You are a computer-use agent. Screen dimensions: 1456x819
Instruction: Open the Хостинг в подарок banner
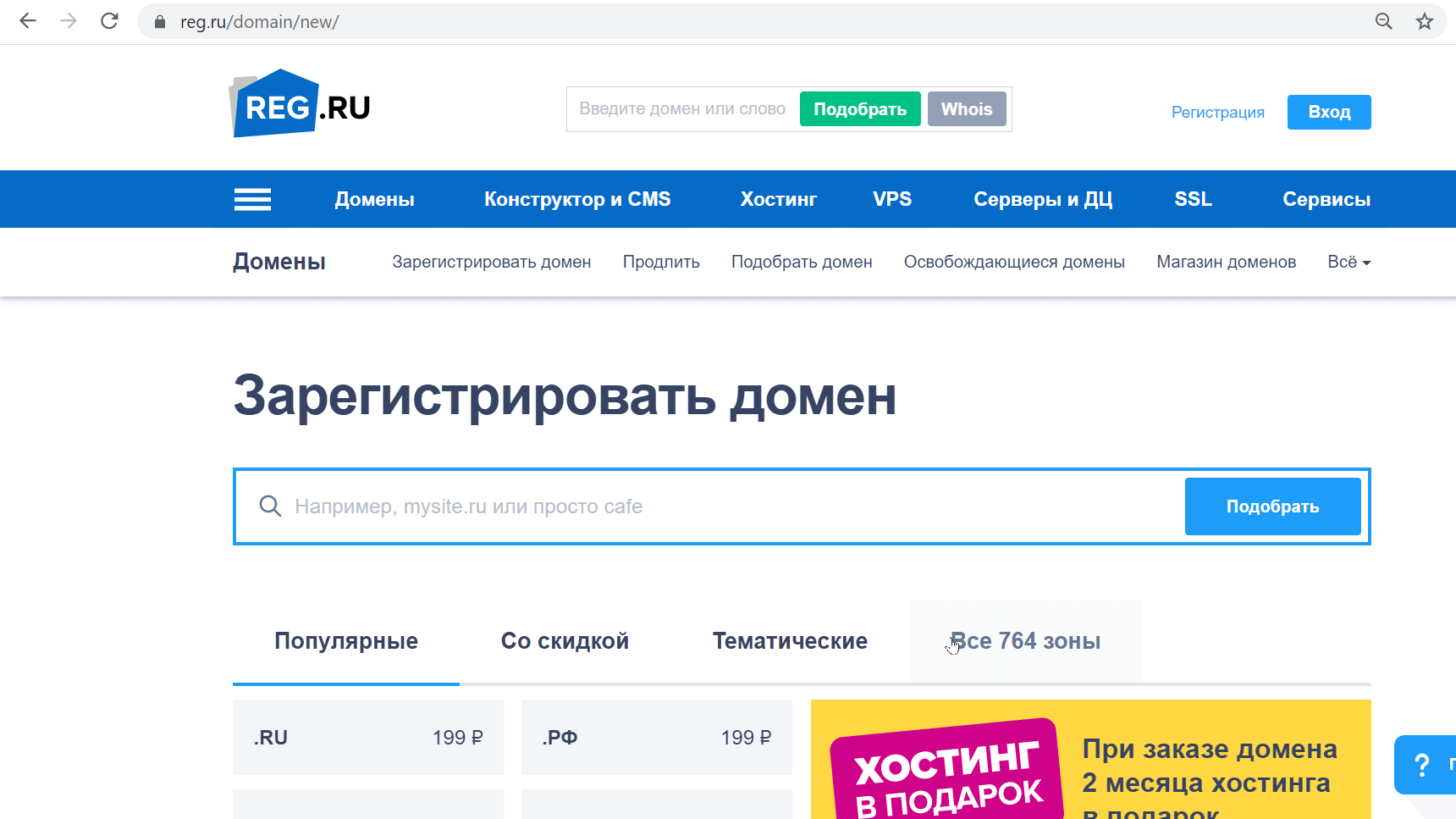click(x=1091, y=760)
